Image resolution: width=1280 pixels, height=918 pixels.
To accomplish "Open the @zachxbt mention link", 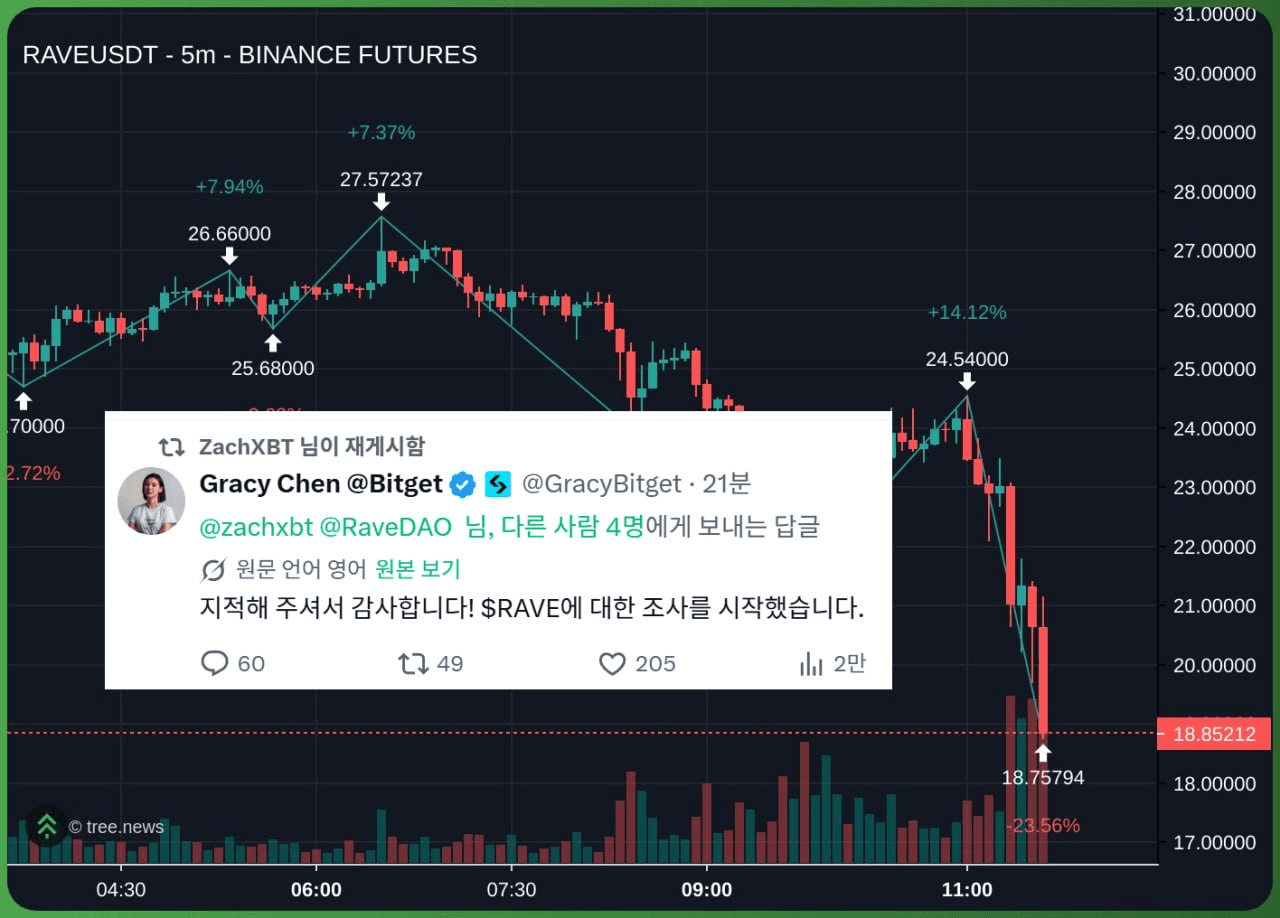I will [x=255, y=526].
